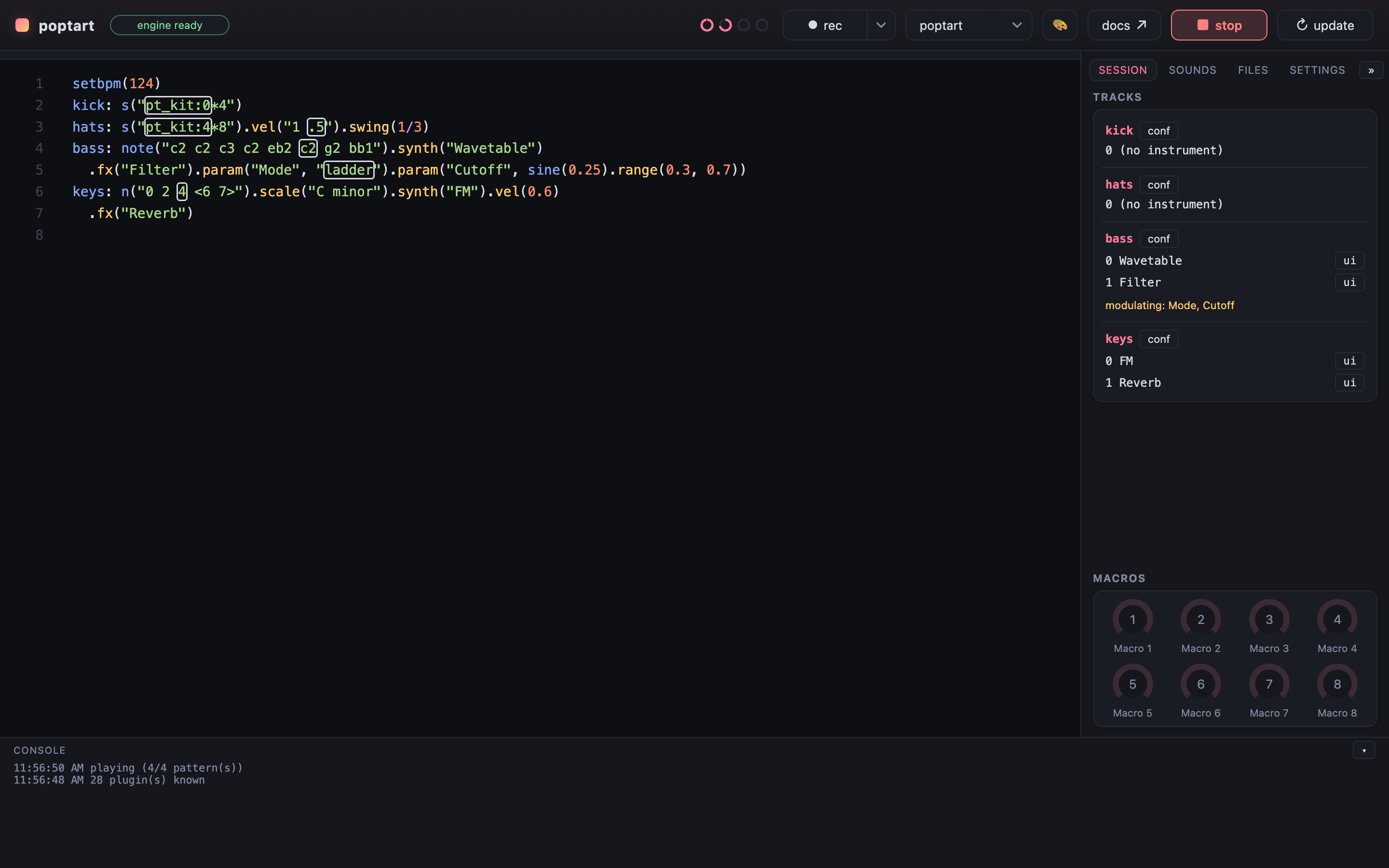Screen dimensions: 1389x868
Task: Open the Filter plugin ui
Action: [x=1349, y=283]
